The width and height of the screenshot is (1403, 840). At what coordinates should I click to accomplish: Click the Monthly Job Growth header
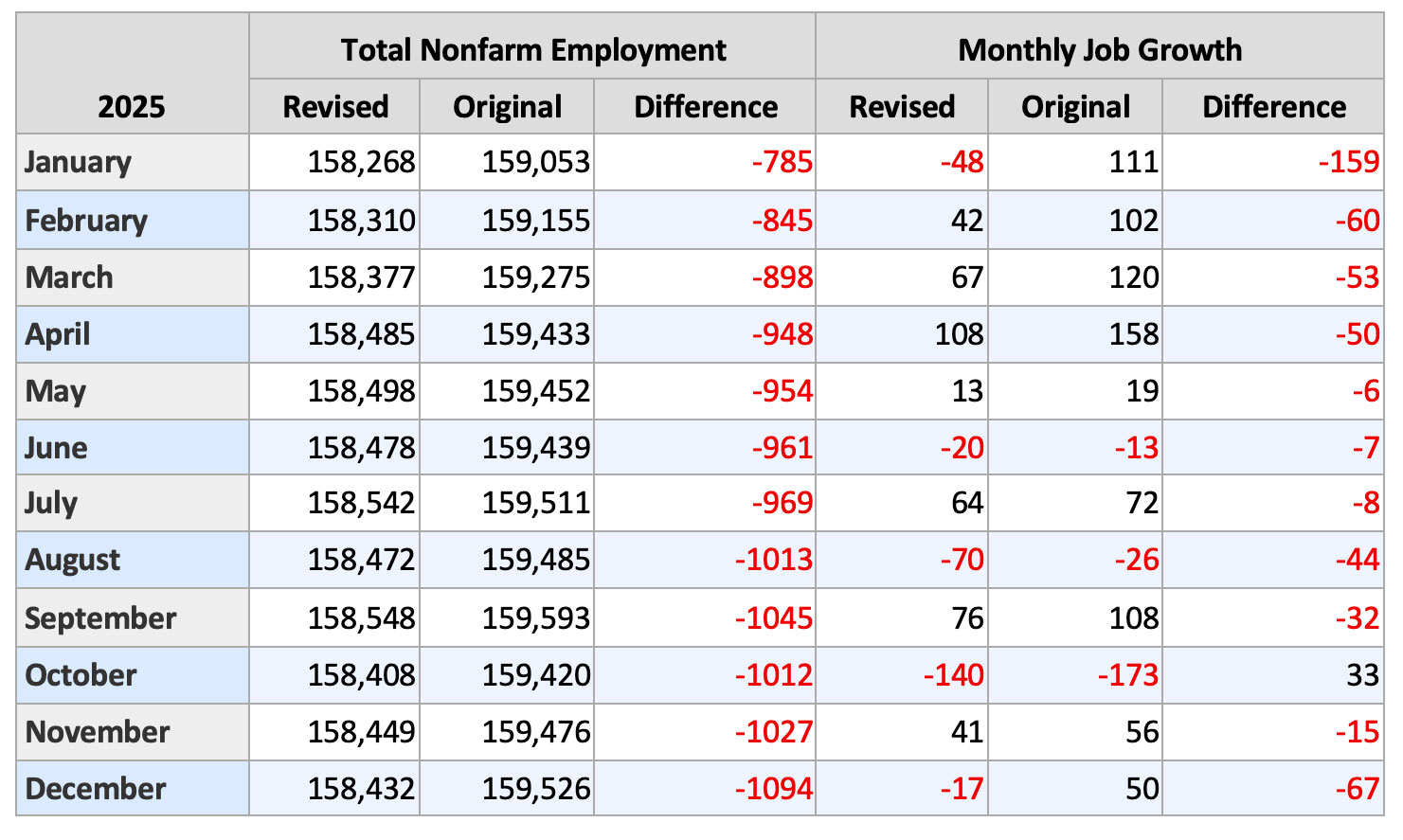click(x=1099, y=49)
